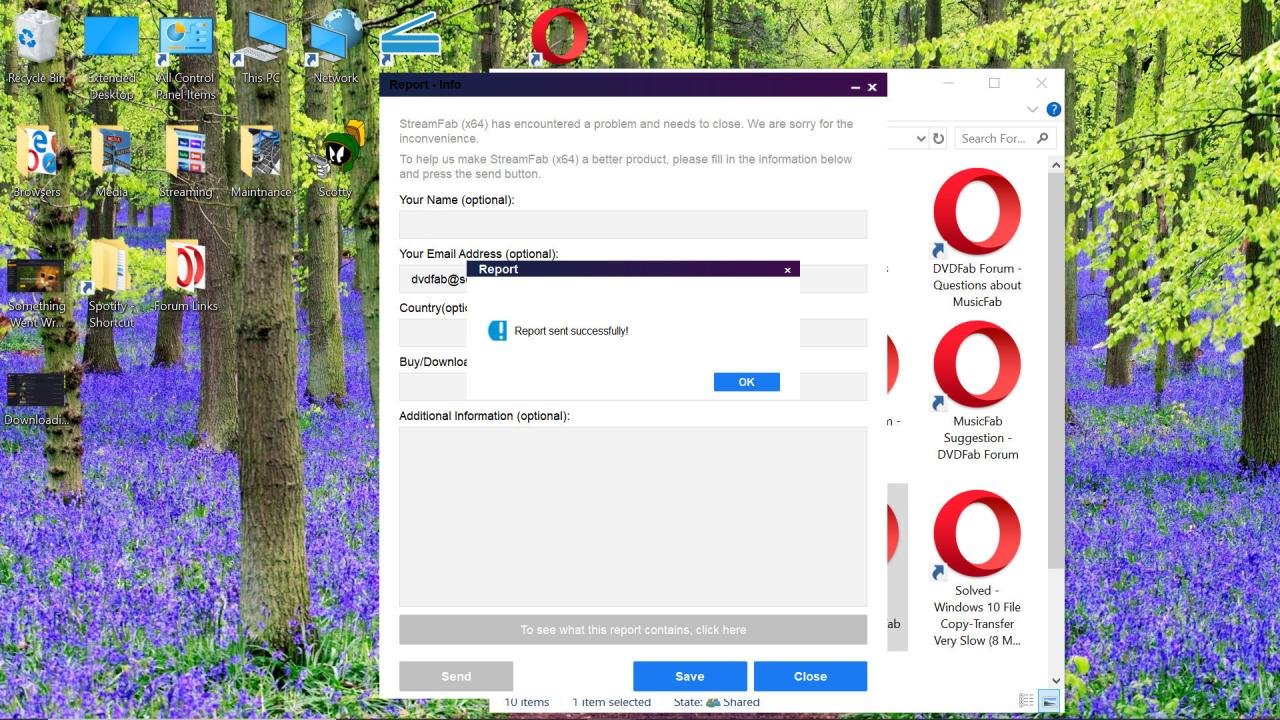Open the Extended Desktop shortcut
The height and width of the screenshot is (720, 1280).
(111, 58)
